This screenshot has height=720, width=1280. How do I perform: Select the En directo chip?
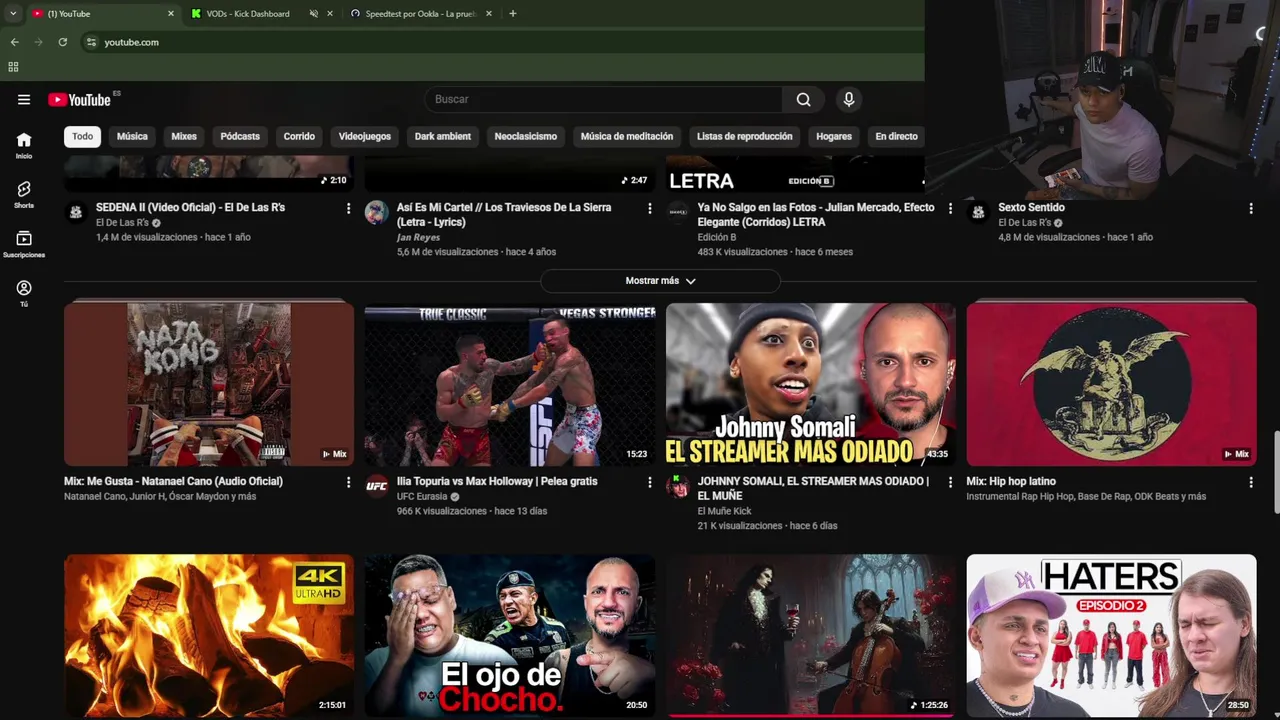click(x=896, y=136)
